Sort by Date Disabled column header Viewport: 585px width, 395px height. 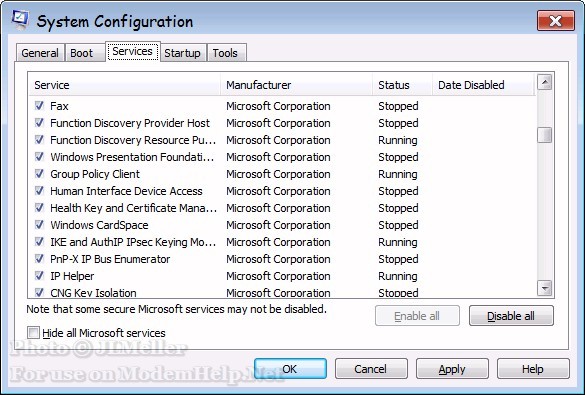484,85
